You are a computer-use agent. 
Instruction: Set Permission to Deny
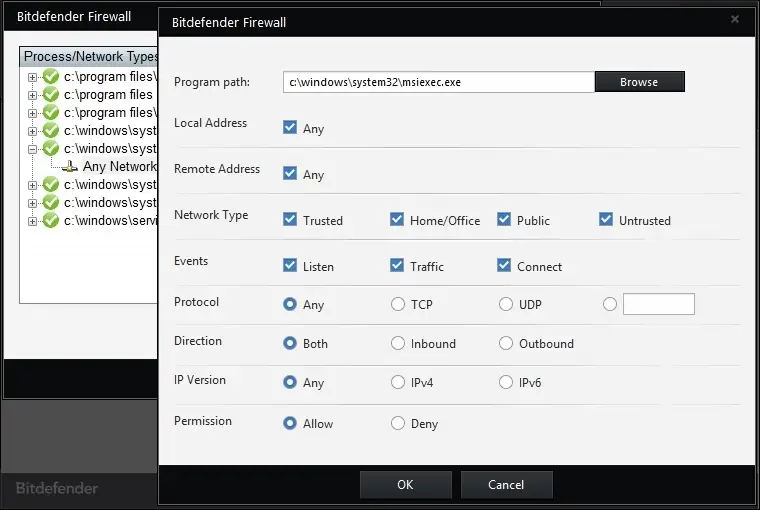tap(398, 423)
